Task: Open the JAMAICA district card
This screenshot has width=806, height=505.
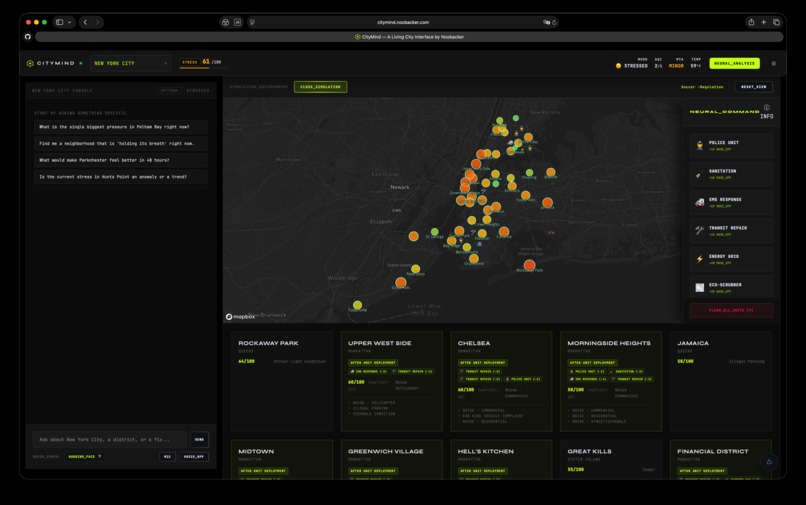Action: click(721, 381)
